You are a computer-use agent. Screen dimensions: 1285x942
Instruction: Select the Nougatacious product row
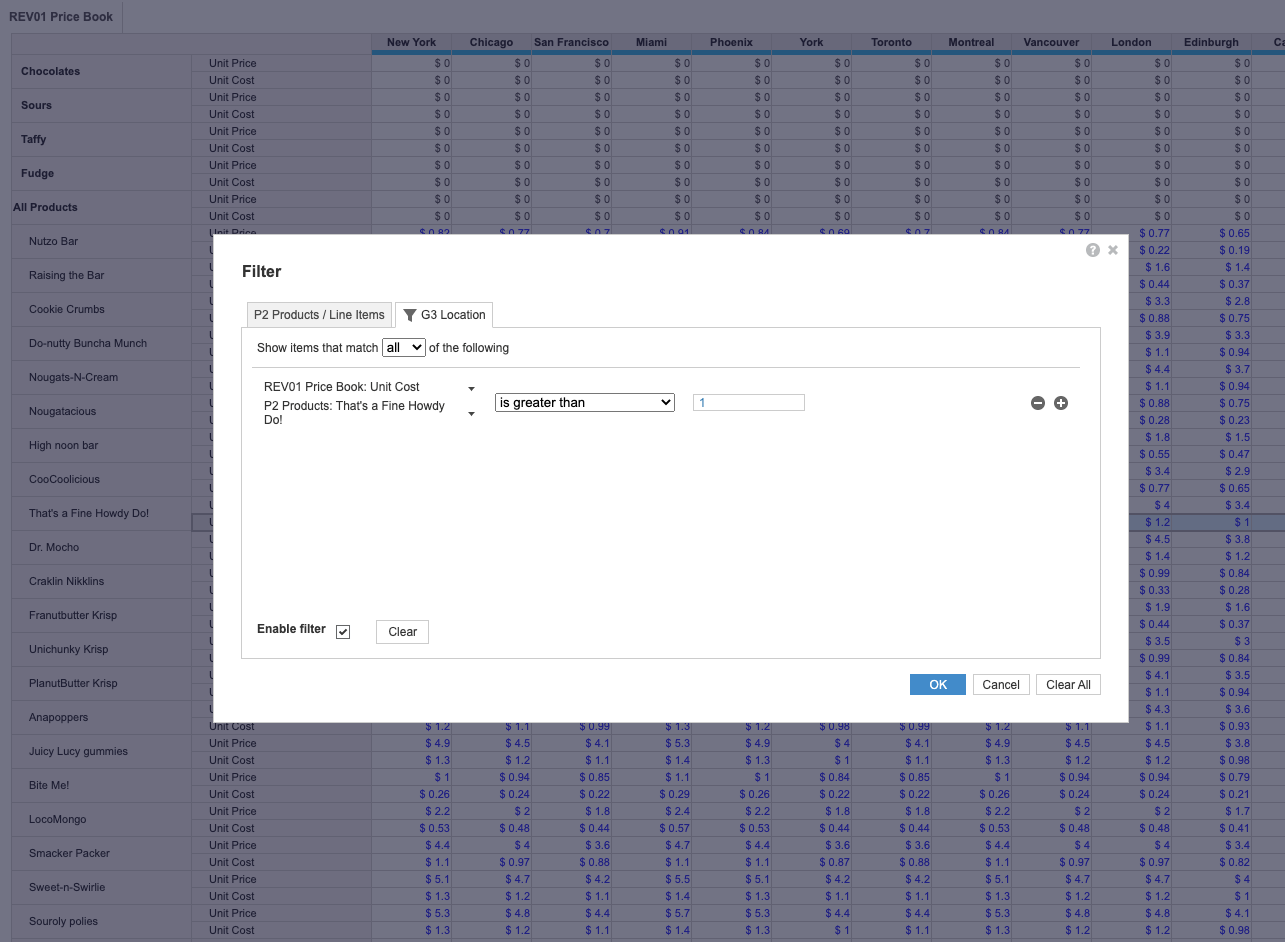[62, 411]
